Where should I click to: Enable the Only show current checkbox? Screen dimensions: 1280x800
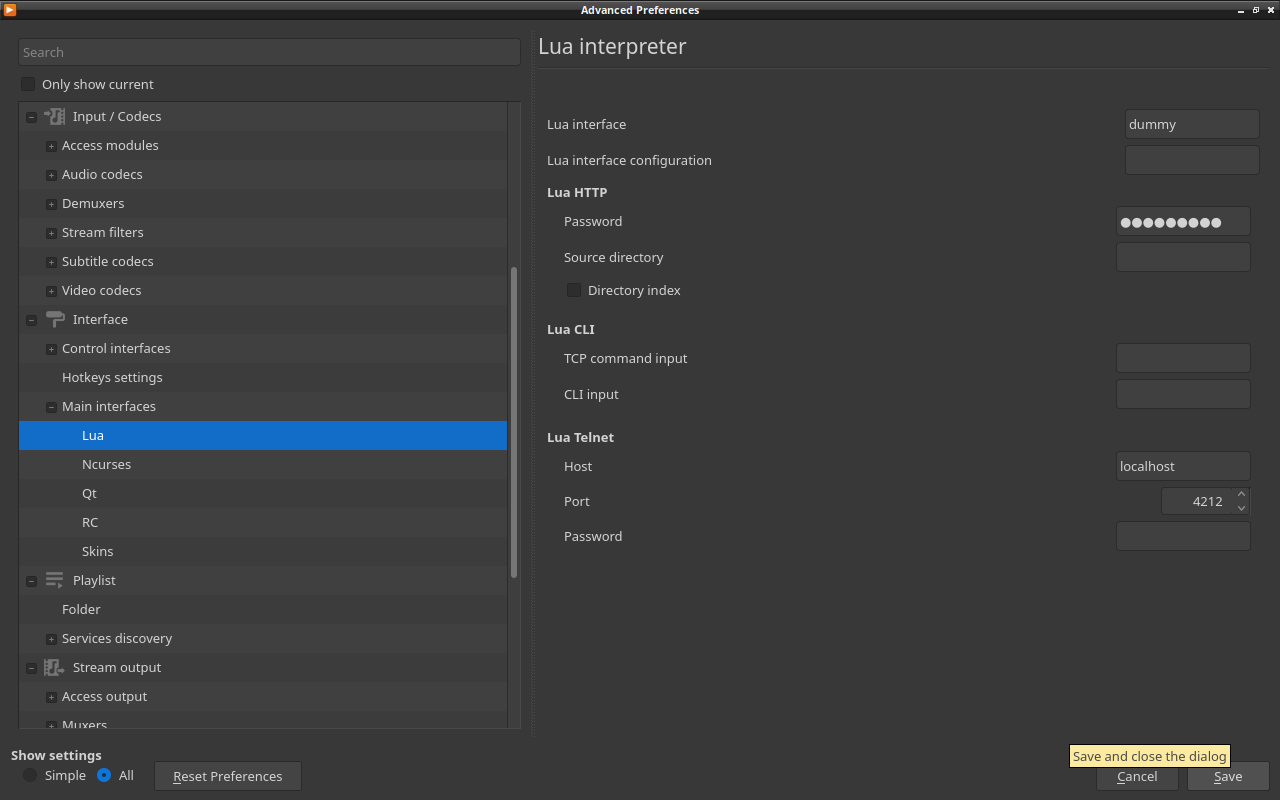(x=28, y=84)
